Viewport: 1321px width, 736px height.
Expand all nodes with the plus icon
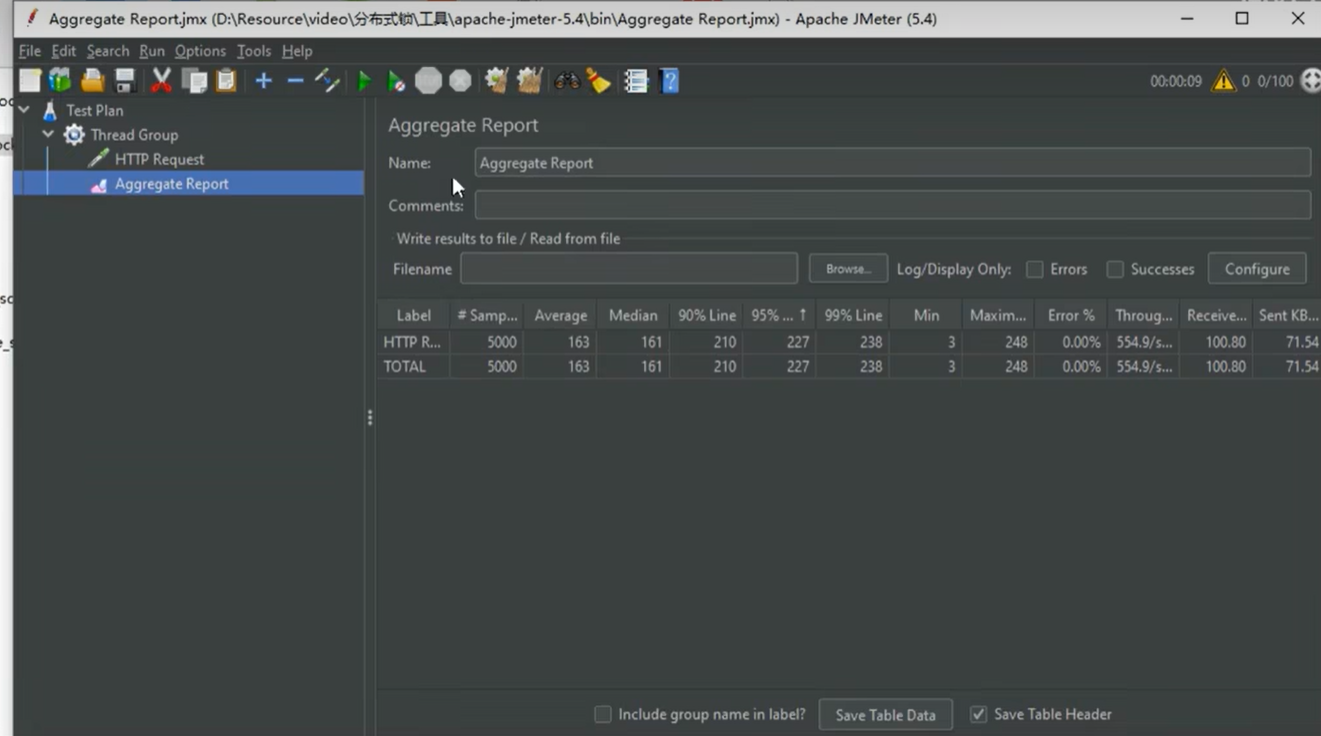pos(263,81)
